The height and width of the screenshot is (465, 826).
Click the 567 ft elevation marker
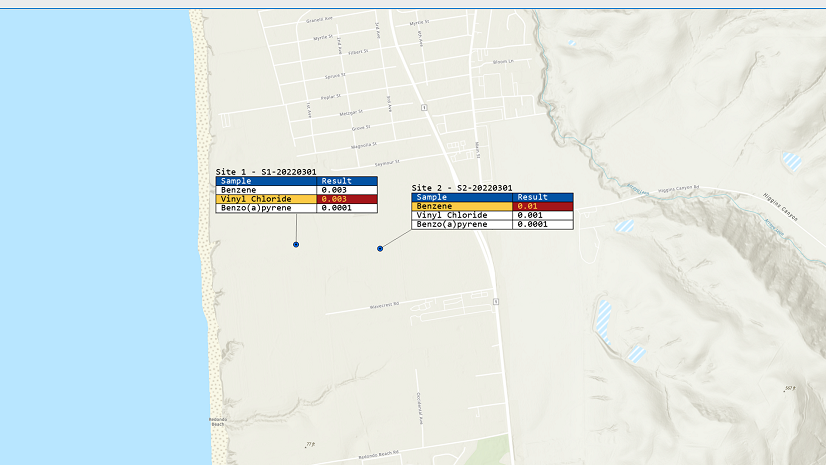point(790,389)
